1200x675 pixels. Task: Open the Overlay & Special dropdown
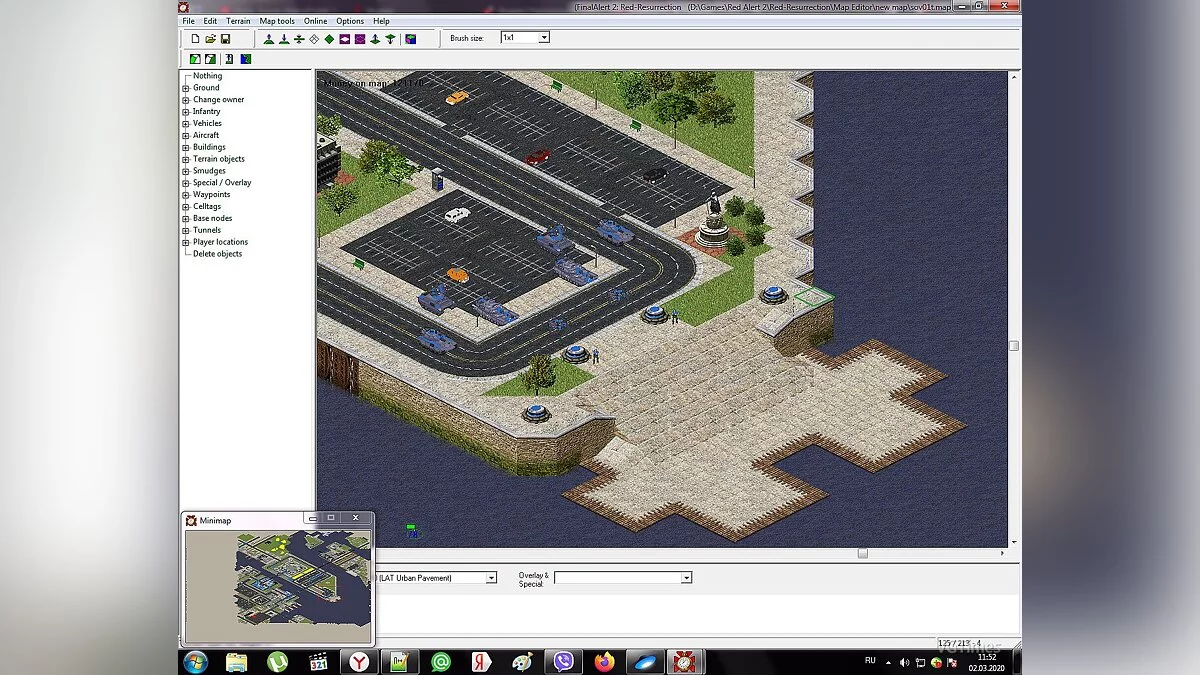(x=686, y=577)
